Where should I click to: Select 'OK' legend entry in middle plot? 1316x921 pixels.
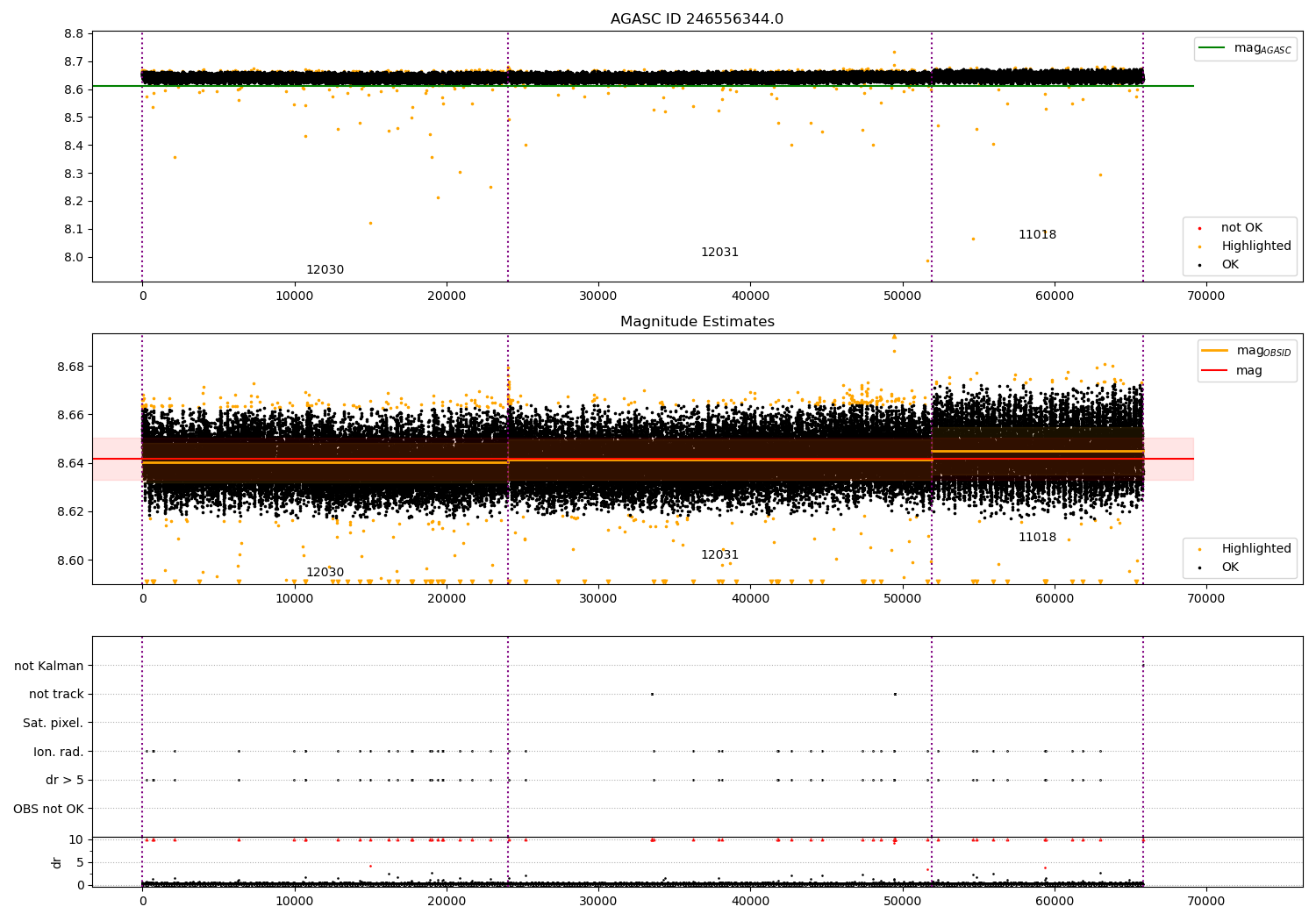(x=1230, y=568)
